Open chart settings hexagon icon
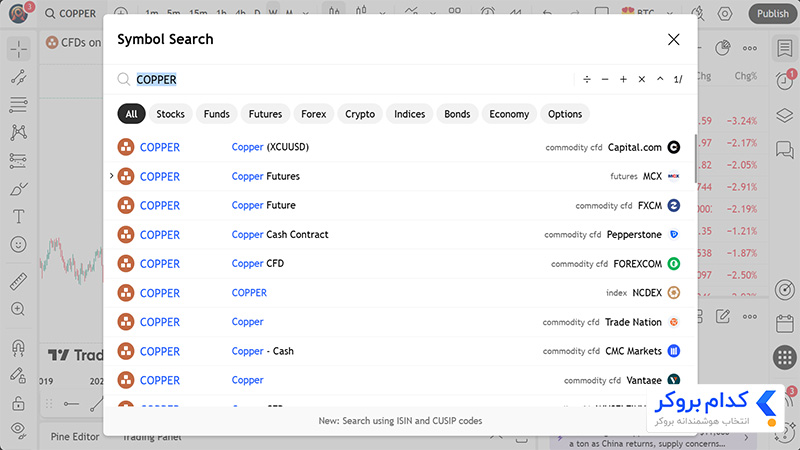The image size is (800, 450). [724, 13]
